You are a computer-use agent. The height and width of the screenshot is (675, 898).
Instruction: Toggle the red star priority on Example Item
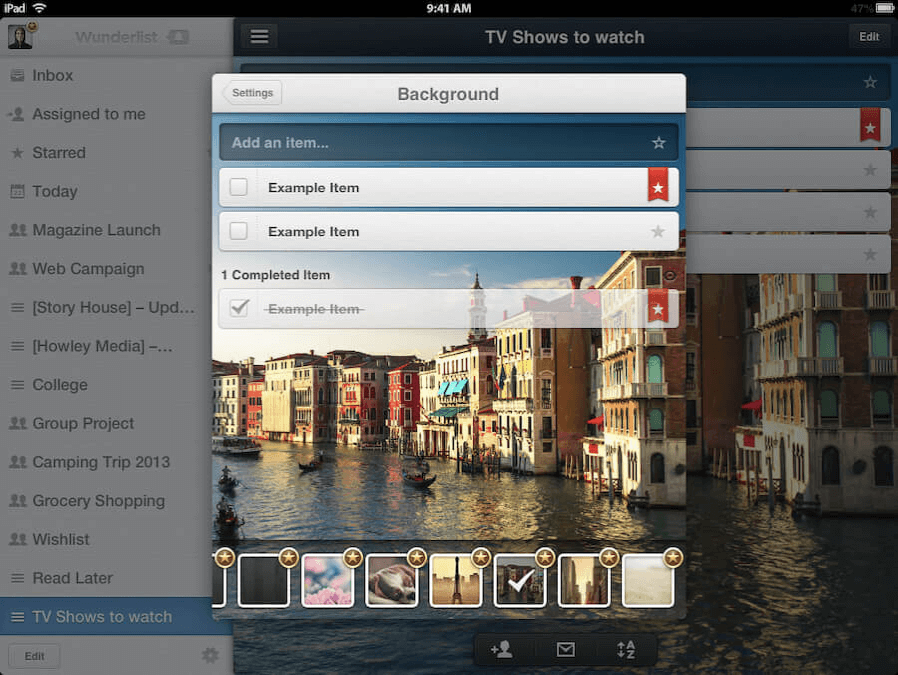(x=659, y=187)
